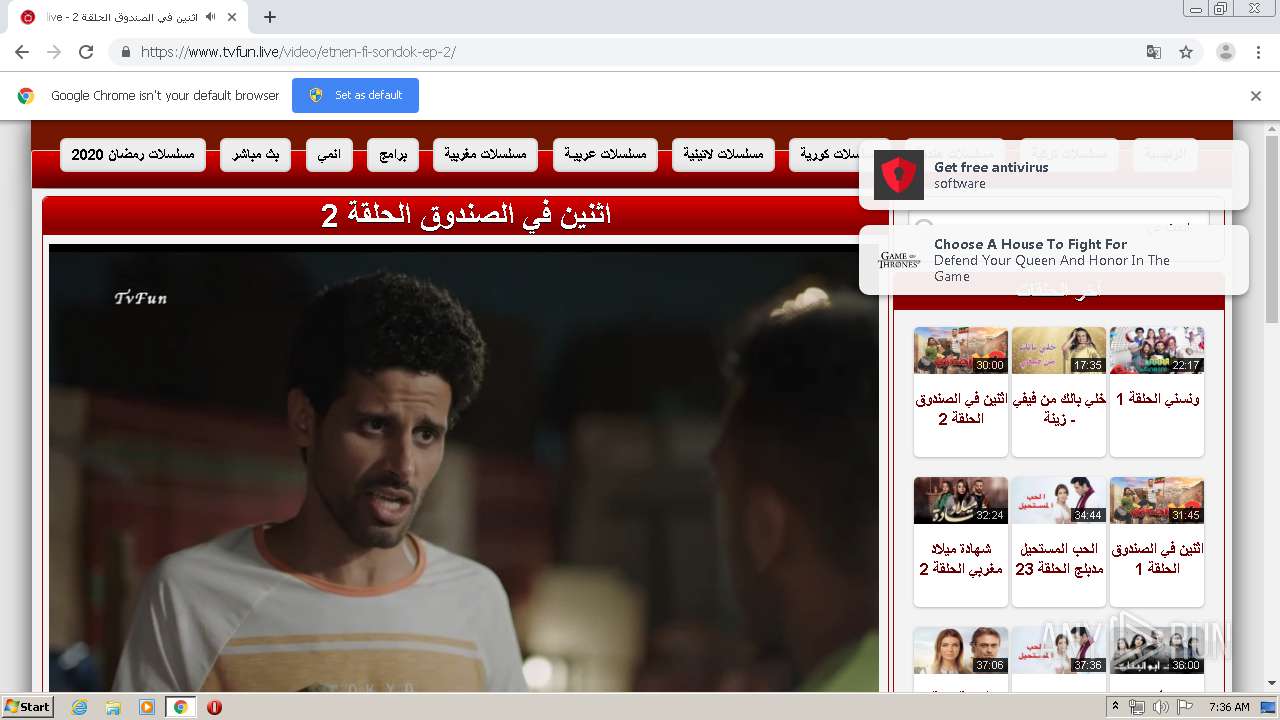Open the 34:44 الحب المستحيل thumbnail
This screenshot has height=720, width=1280.
click(x=1059, y=500)
